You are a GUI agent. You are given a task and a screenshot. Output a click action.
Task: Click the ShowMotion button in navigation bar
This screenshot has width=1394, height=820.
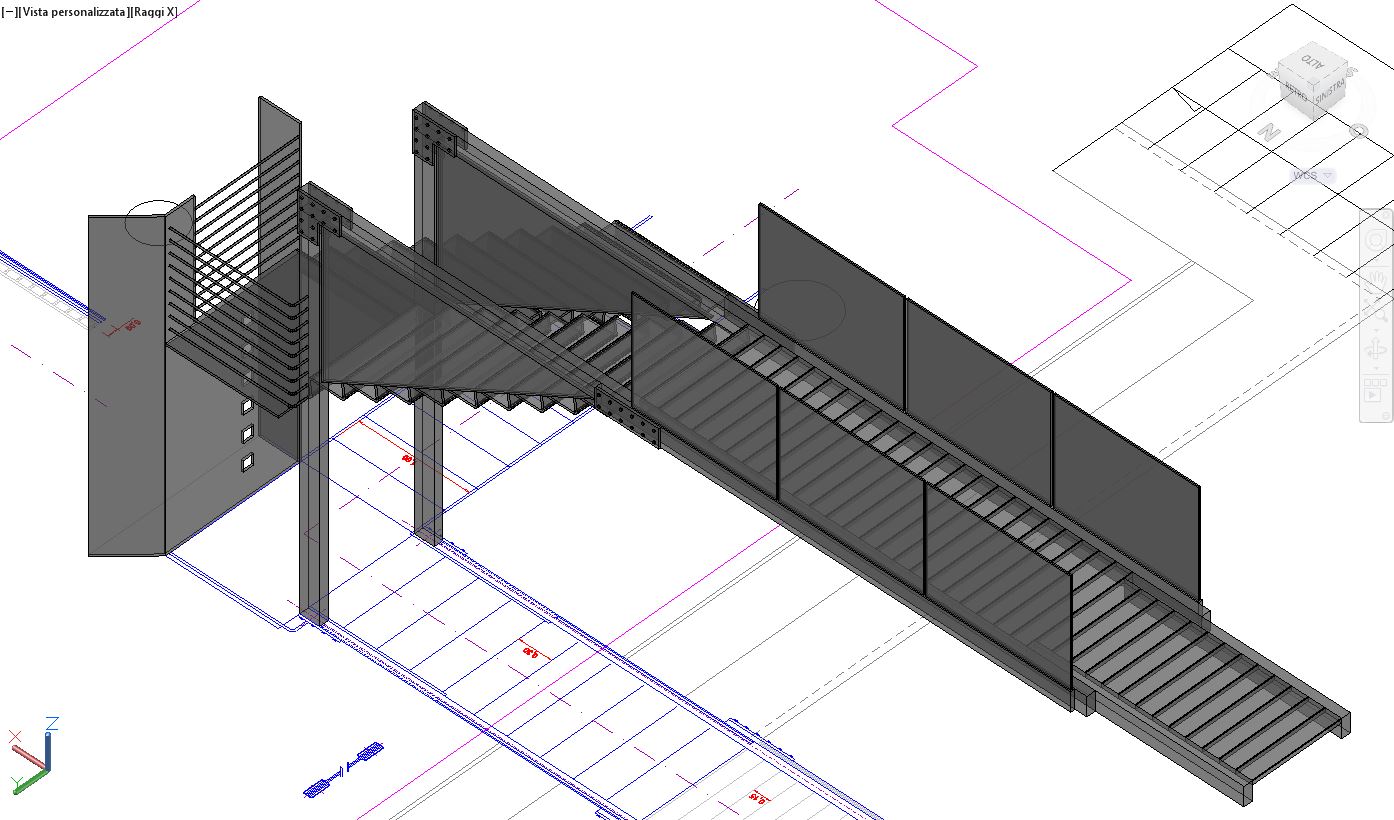(1375, 388)
